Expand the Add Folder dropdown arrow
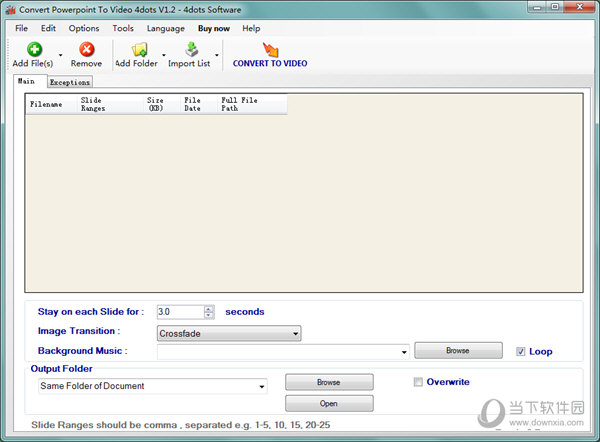 pos(164,55)
